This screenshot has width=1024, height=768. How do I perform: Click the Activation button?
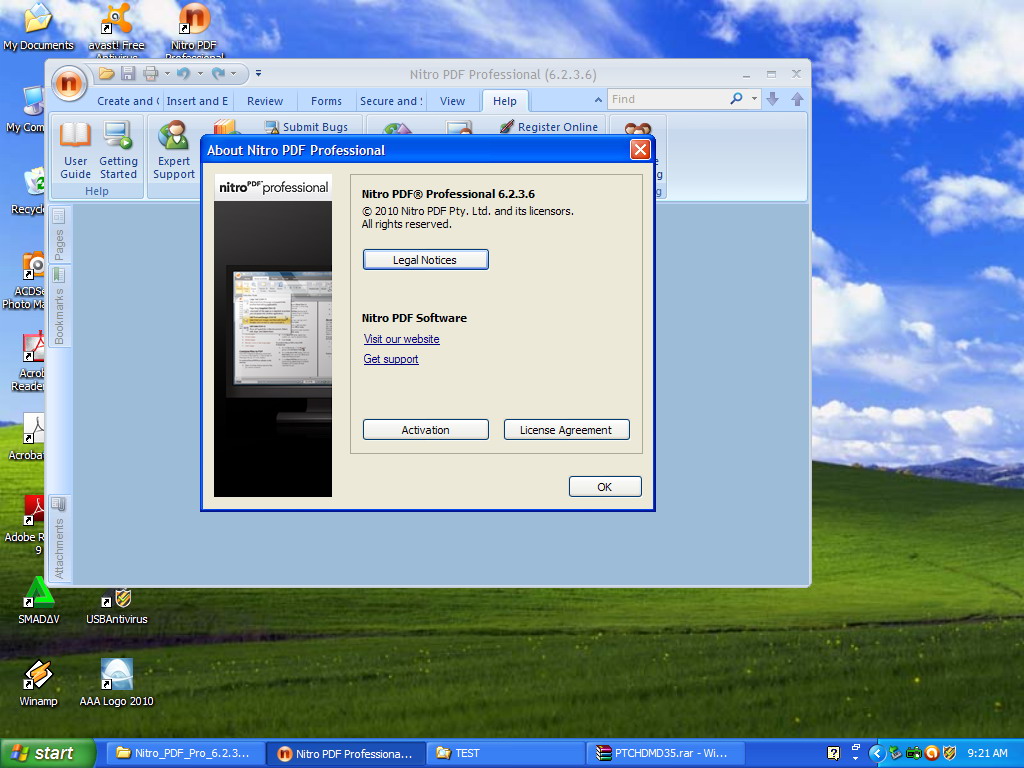pyautogui.click(x=425, y=430)
